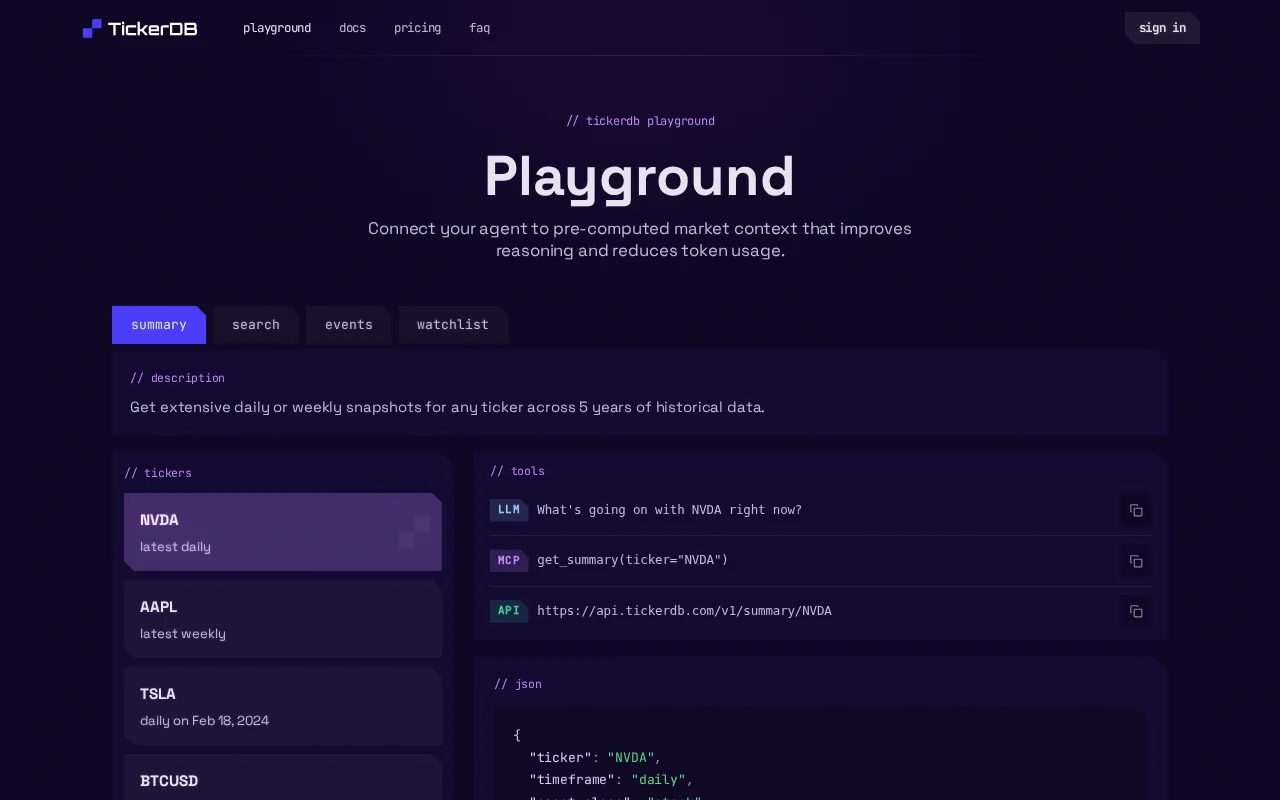The width and height of the screenshot is (1280, 800).
Task: Click the Playground main heading
Action: pos(640,176)
